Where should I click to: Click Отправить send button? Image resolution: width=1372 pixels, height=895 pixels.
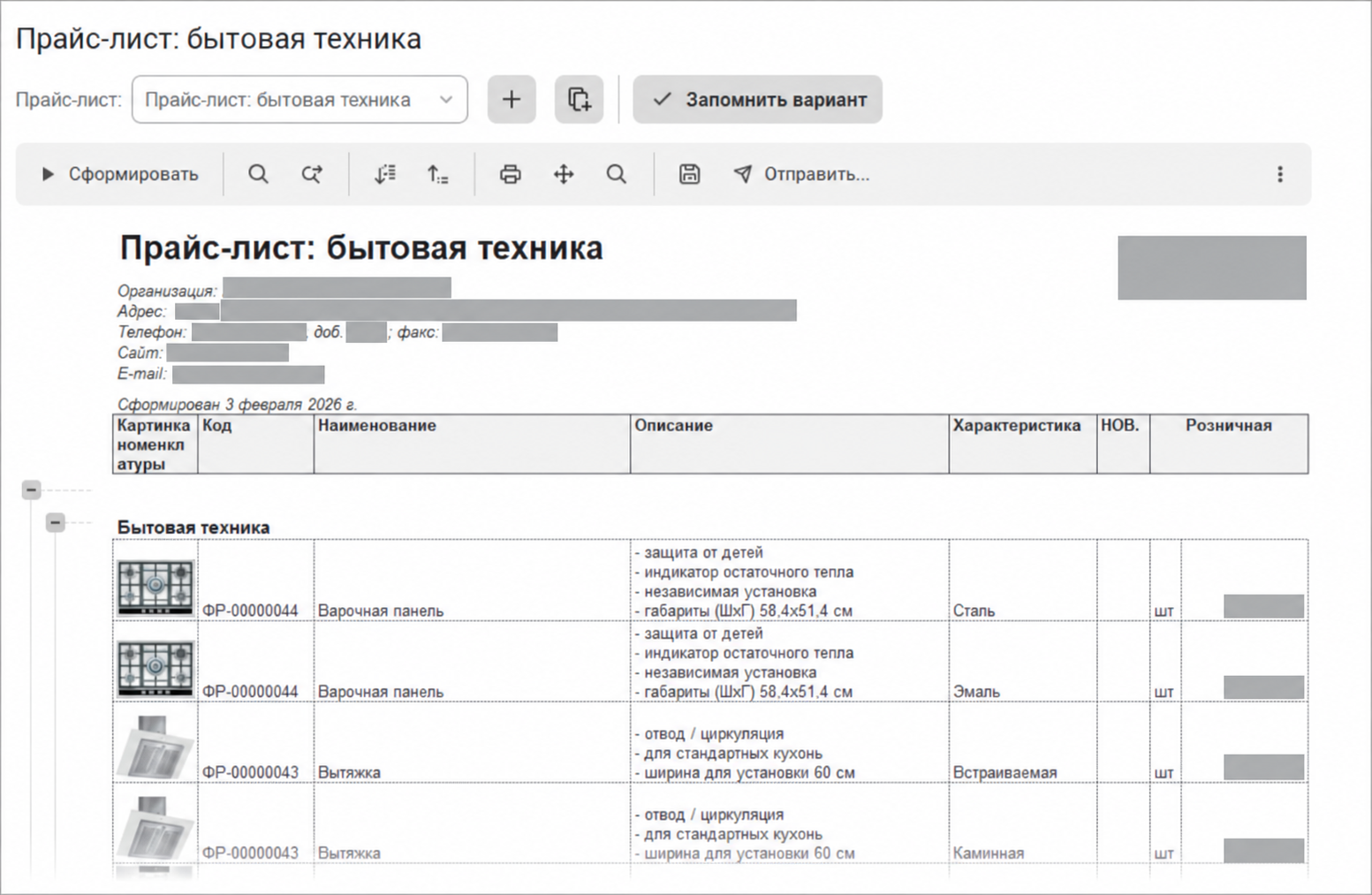coord(801,174)
